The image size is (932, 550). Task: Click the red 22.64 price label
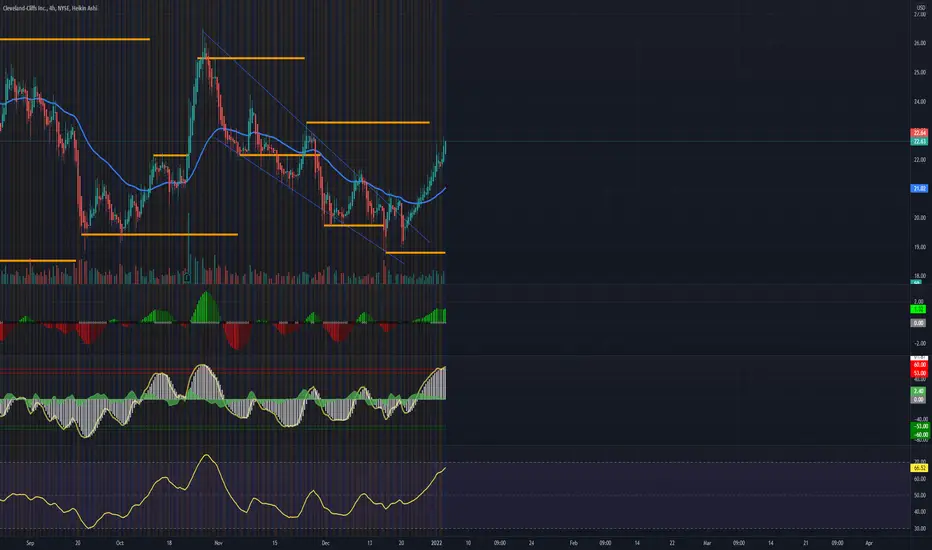click(919, 133)
